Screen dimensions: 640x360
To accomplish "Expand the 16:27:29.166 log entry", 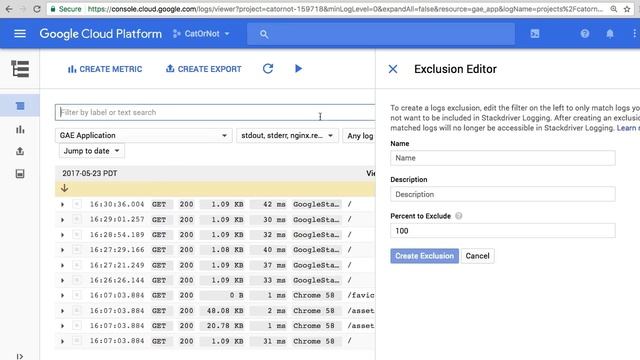I will [62, 250].
